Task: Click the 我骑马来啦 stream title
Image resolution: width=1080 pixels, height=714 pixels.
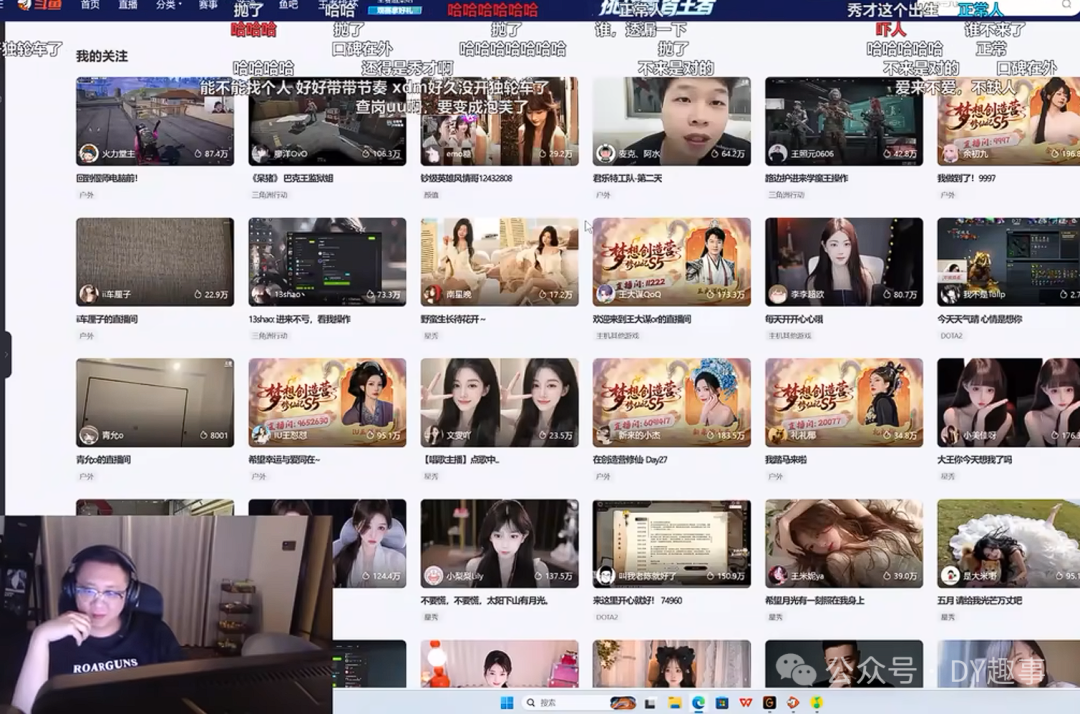Action: (x=786, y=460)
